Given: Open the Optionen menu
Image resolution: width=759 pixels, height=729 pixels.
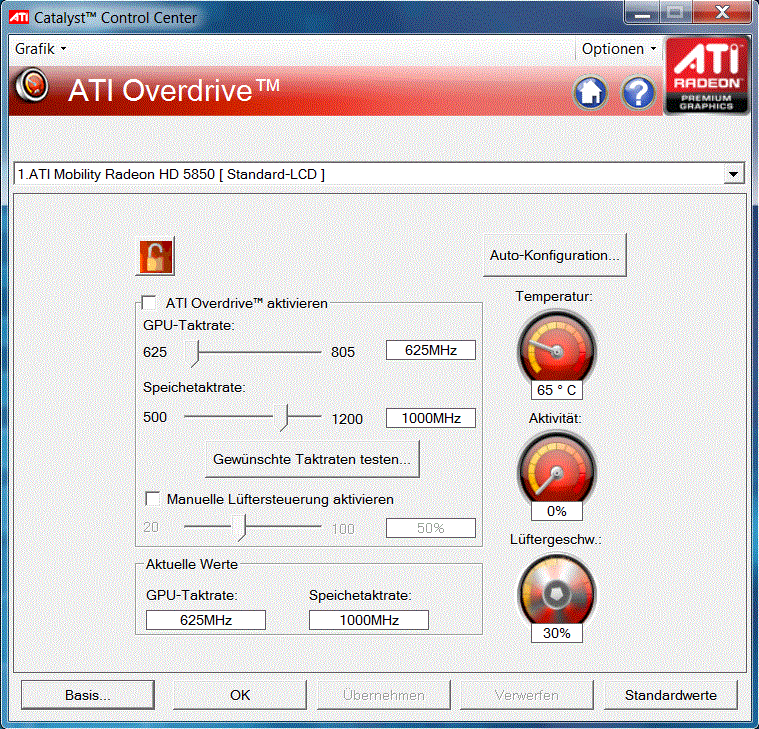Looking at the screenshot, I should 619,49.
